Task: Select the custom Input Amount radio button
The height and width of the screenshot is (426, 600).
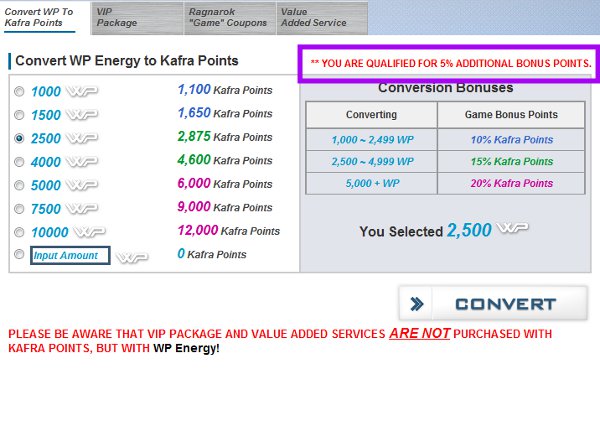Action: coord(19,254)
